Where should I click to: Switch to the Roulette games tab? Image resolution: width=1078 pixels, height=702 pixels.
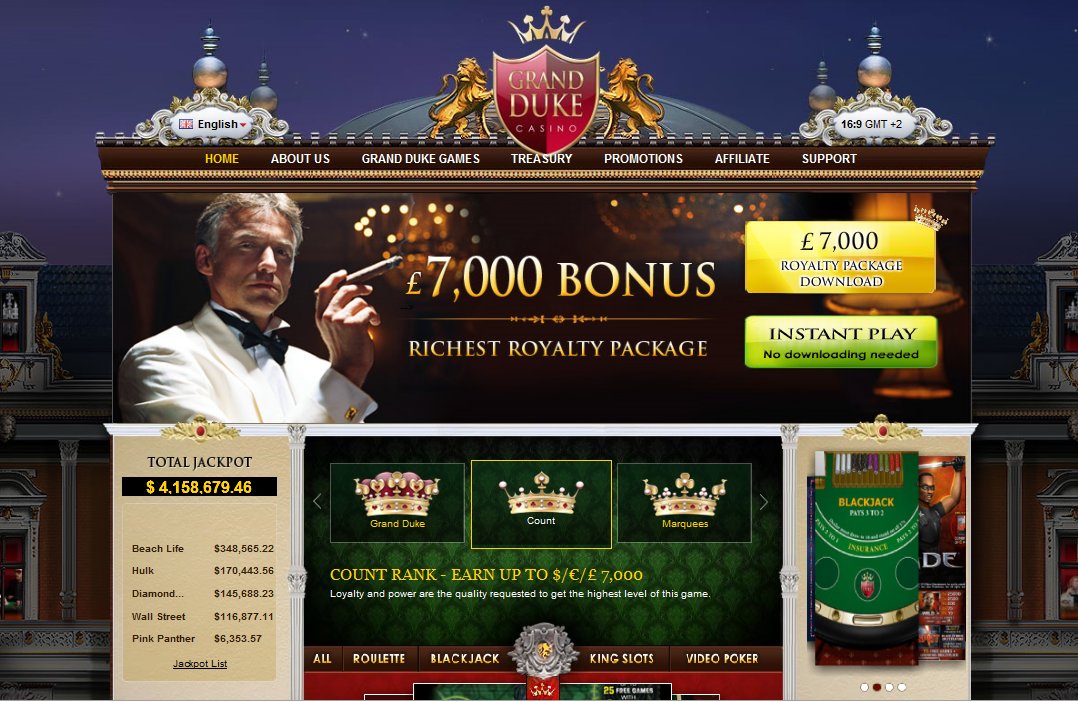click(x=379, y=659)
